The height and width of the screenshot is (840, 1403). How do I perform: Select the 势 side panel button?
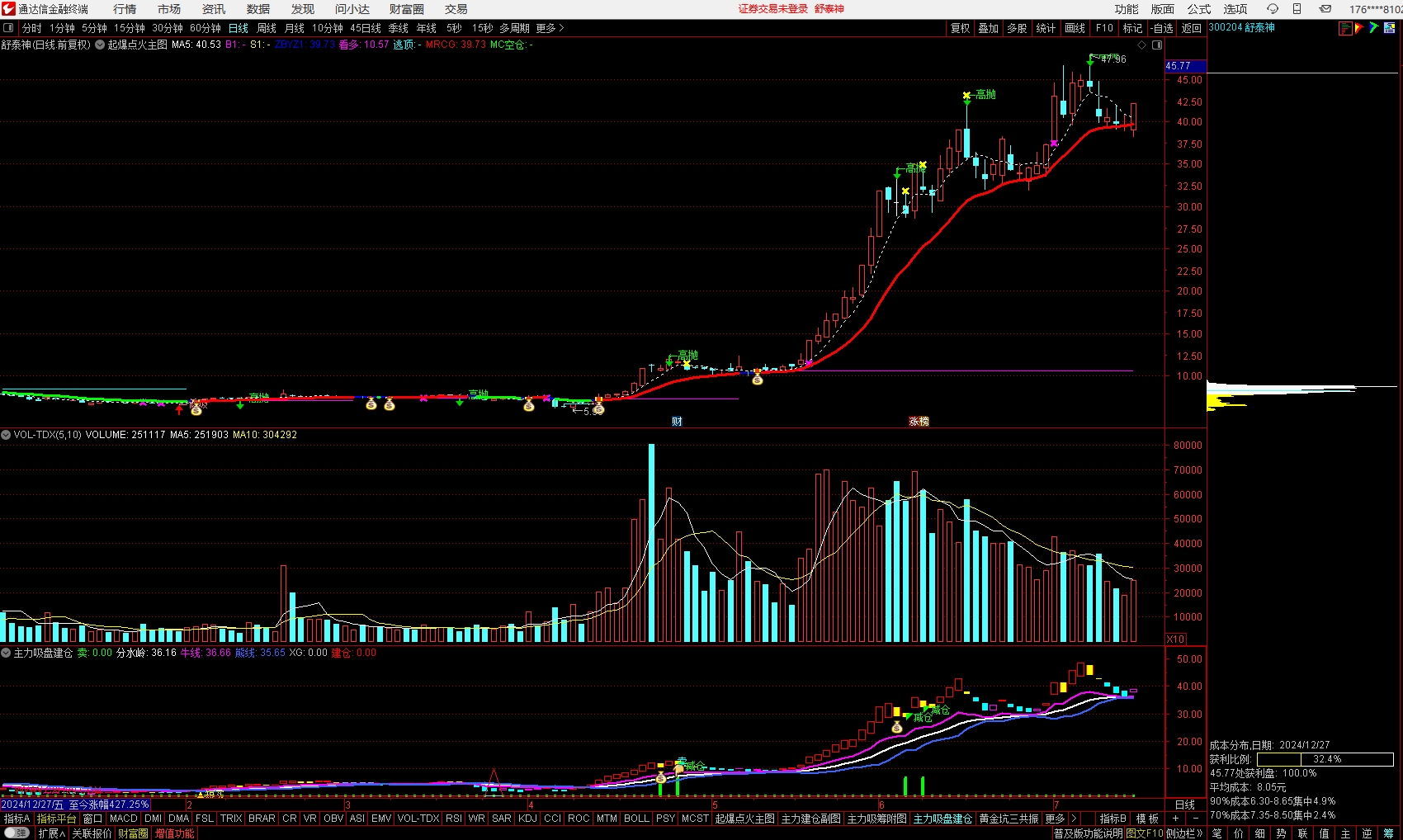click(1281, 833)
